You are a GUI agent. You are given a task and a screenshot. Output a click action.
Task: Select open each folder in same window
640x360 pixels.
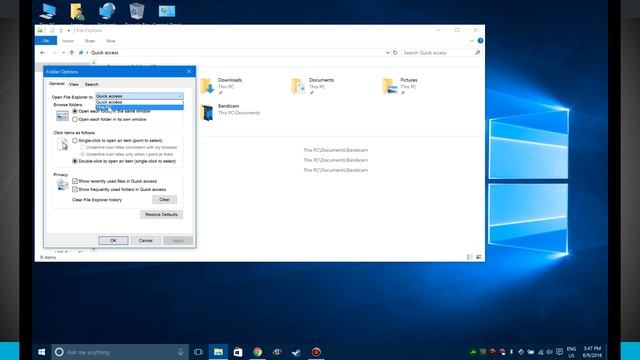[75, 111]
